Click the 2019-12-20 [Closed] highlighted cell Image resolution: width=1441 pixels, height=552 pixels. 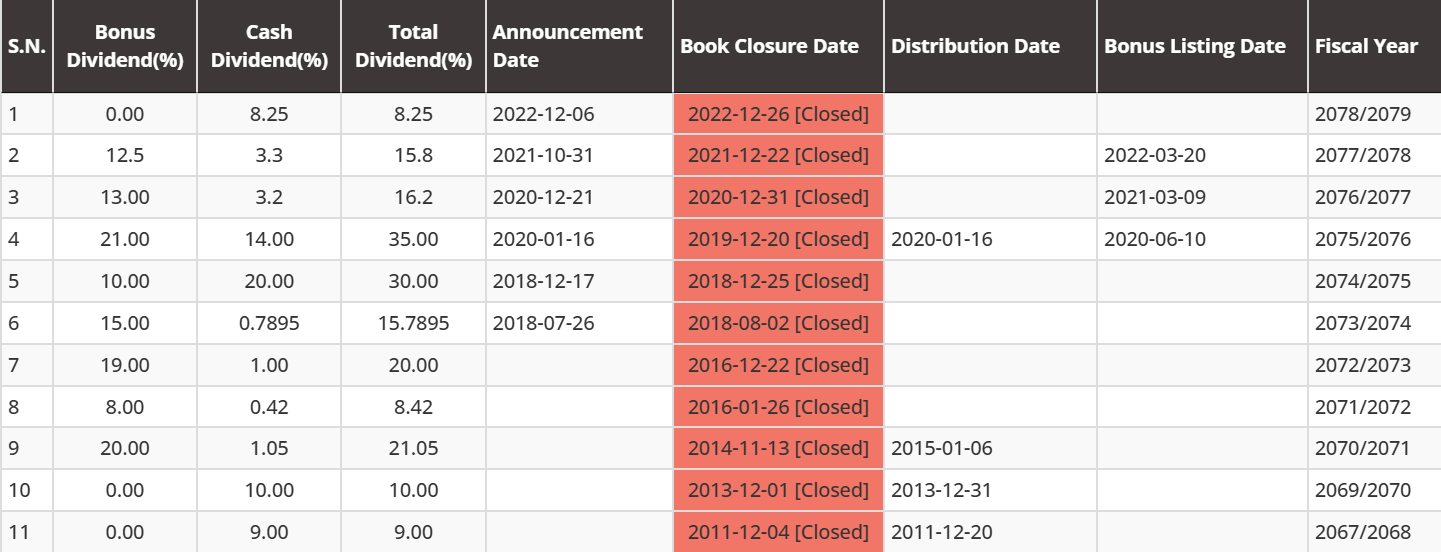778,239
